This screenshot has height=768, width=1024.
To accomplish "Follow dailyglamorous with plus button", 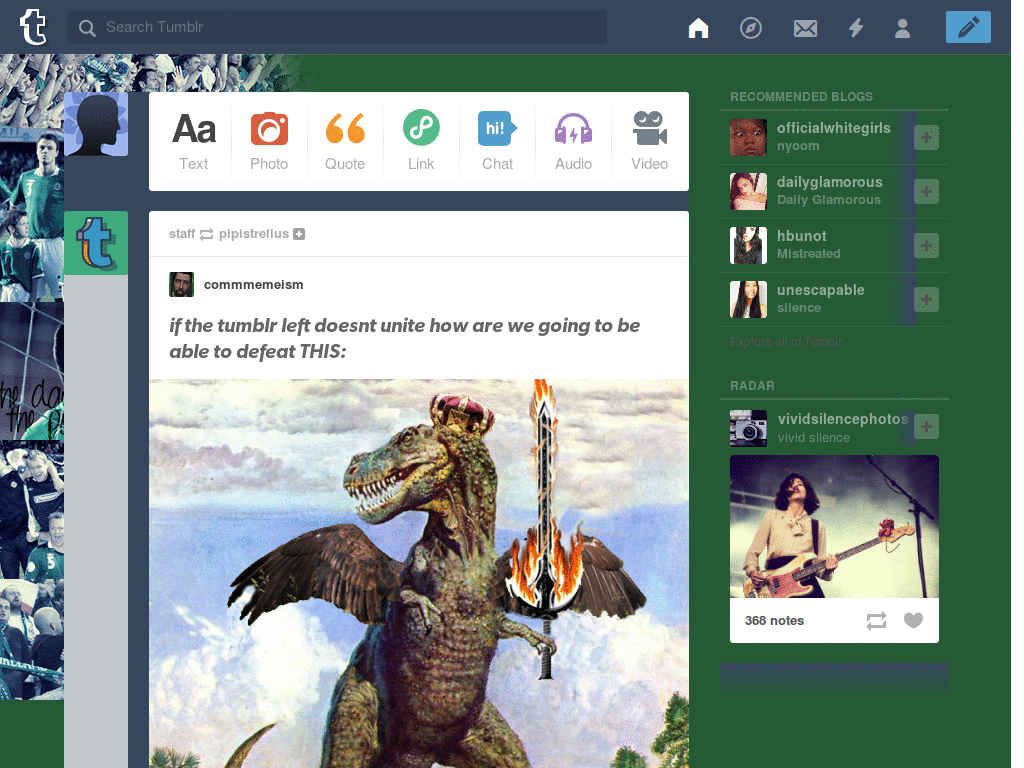I will click(926, 191).
